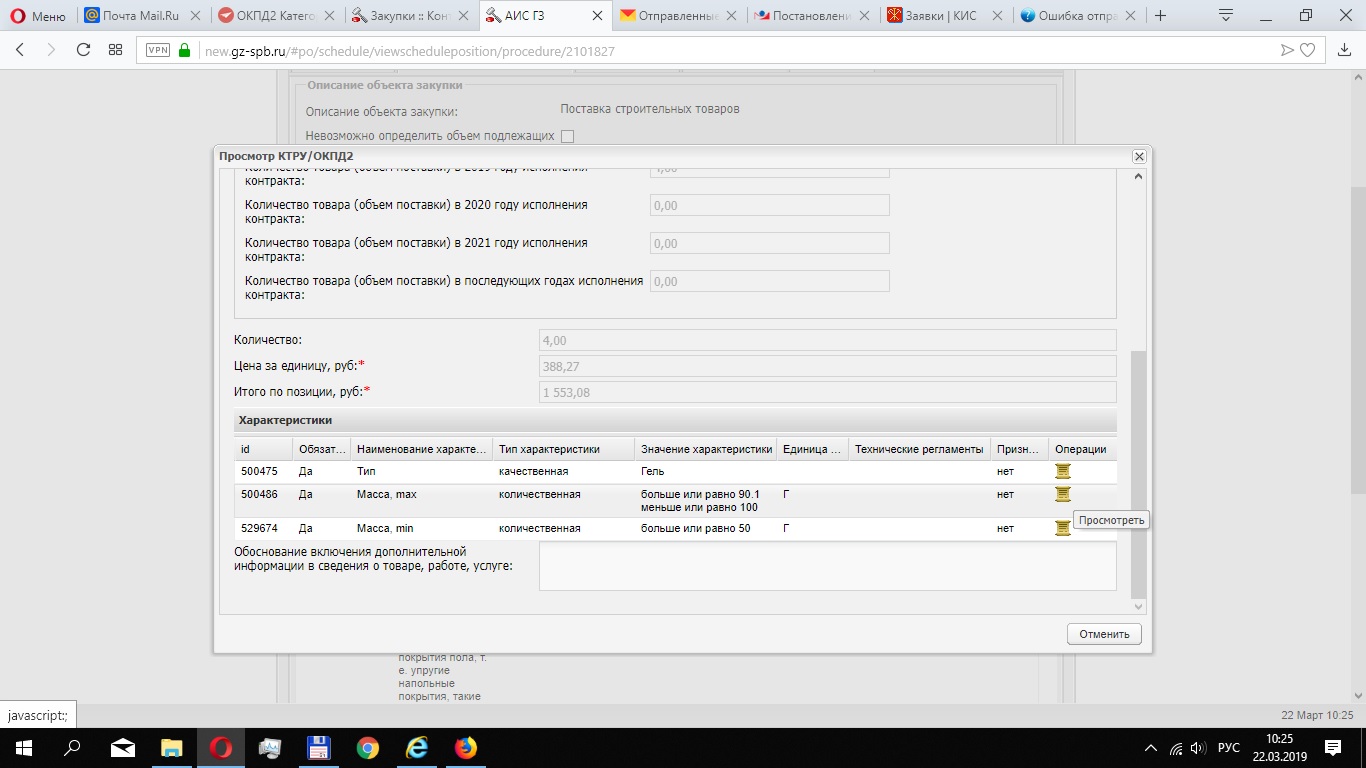The width and height of the screenshot is (1366, 768).
Task: Click the dialog scrollbar up arrow
Action: [x=1138, y=177]
